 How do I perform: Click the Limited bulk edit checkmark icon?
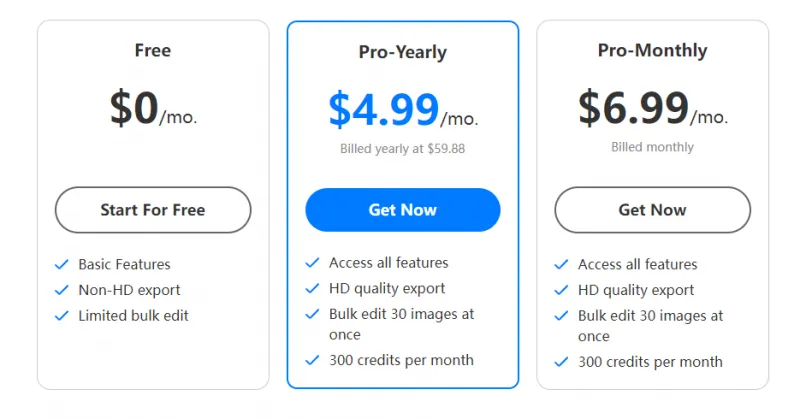[x=62, y=316]
